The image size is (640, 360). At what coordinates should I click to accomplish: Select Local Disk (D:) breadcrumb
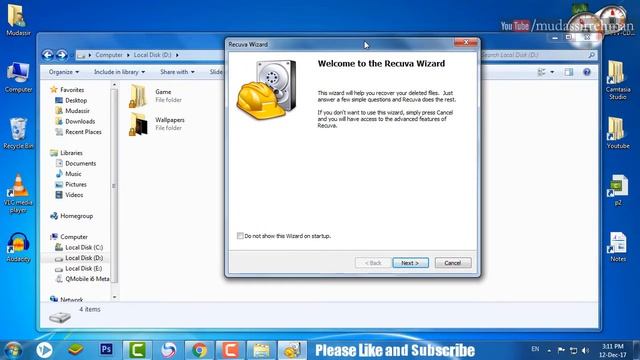pyautogui.click(x=153, y=55)
